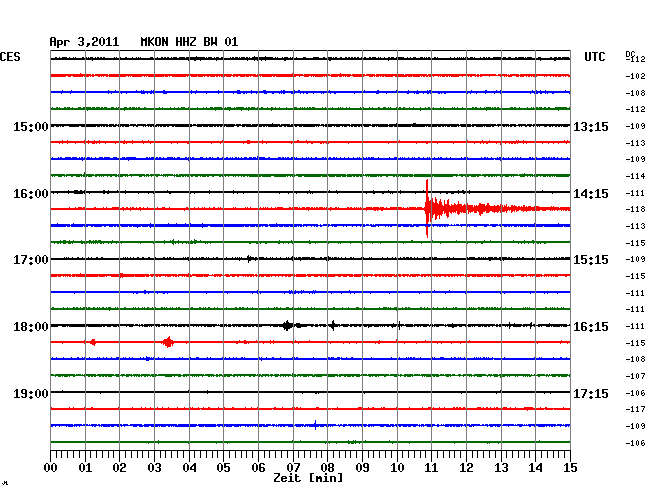The image size is (650, 494).
Task: Pick minute "09" on the time axis
Action: 362,467
